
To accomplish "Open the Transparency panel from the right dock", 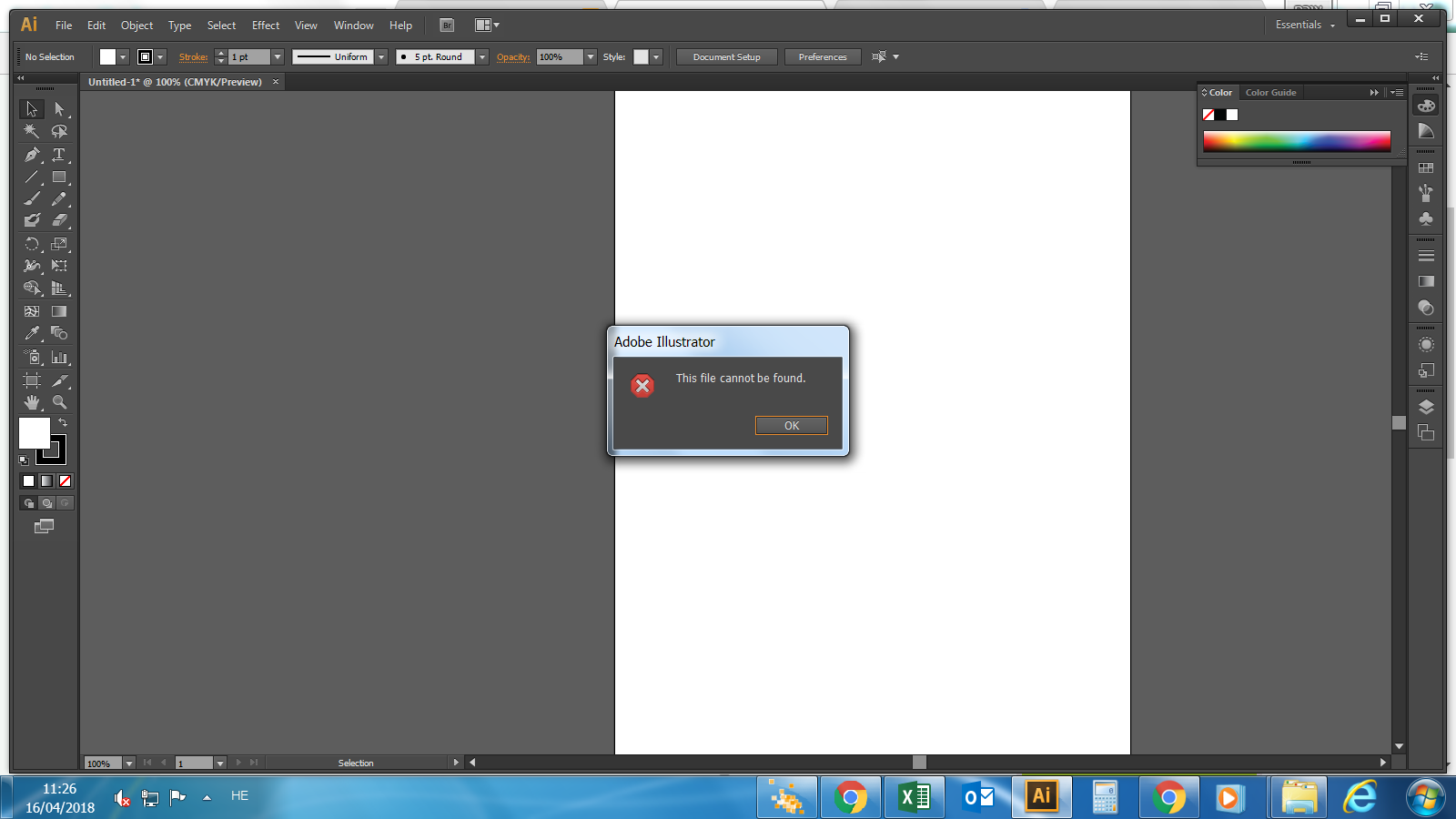I will click(1426, 308).
